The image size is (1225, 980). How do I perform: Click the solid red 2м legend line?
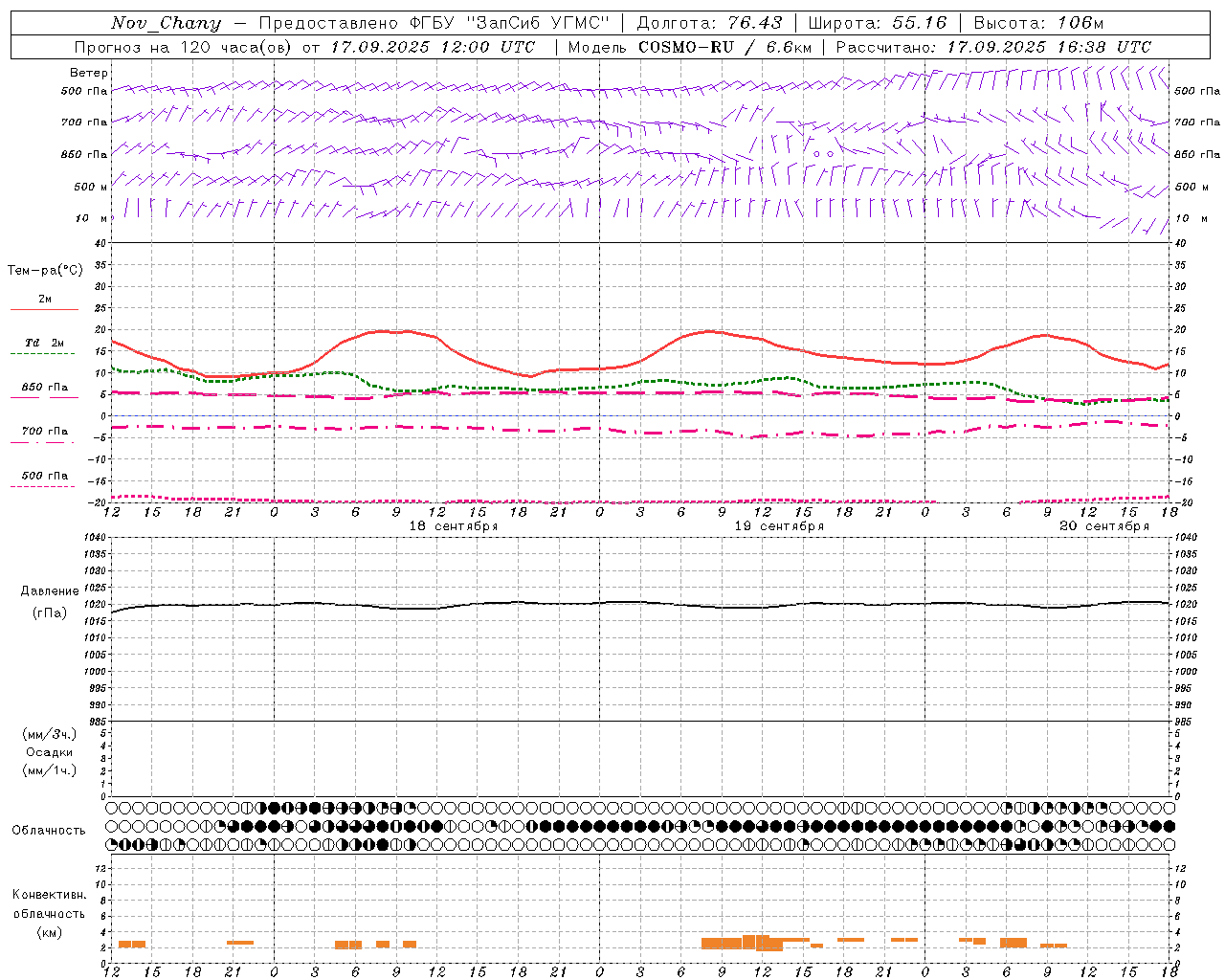pyautogui.click(x=45, y=310)
